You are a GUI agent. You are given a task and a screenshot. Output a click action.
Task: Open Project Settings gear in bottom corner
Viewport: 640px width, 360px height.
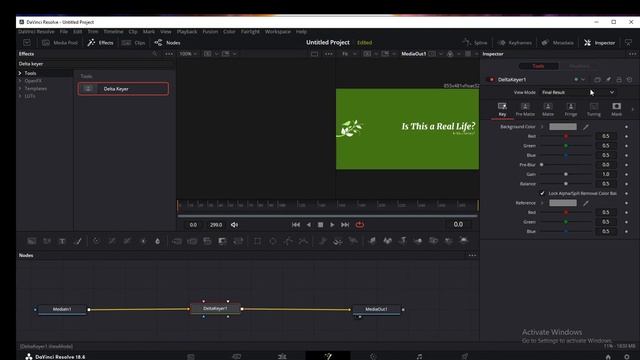[627, 357]
